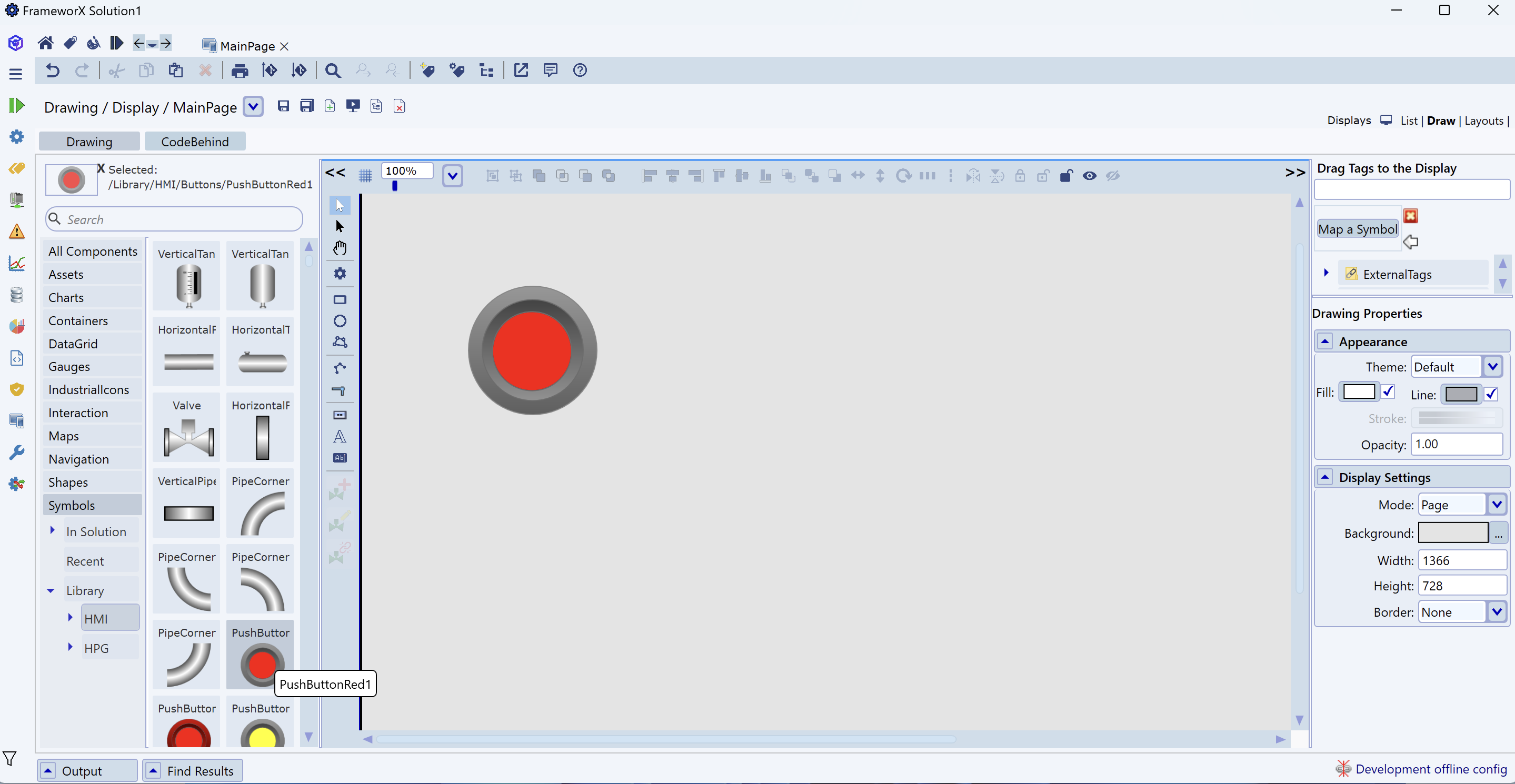Viewport: 1515px width, 784px height.
Task: Open the Find magnifier tool
Action: tap(333, 71)
